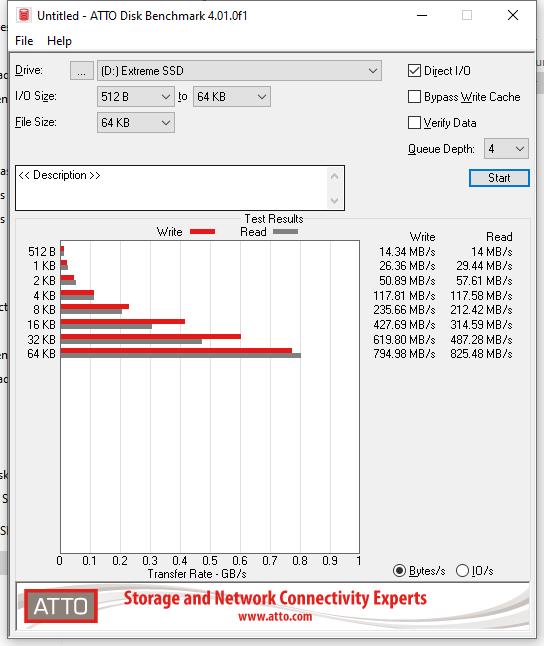Open the Queue Depth dropdown

tap(506, 149)
